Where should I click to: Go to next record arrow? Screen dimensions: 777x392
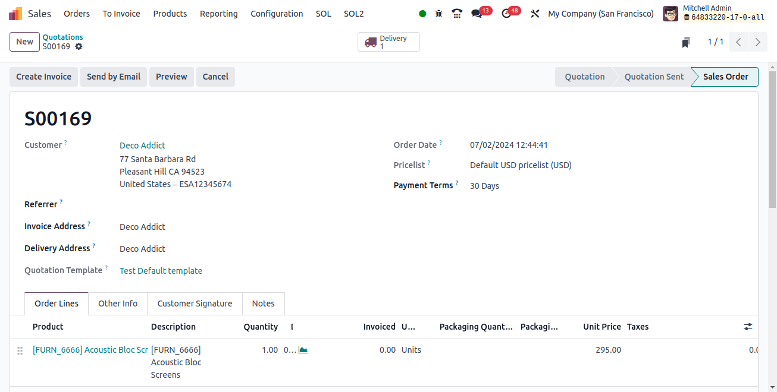coord(757,42)
